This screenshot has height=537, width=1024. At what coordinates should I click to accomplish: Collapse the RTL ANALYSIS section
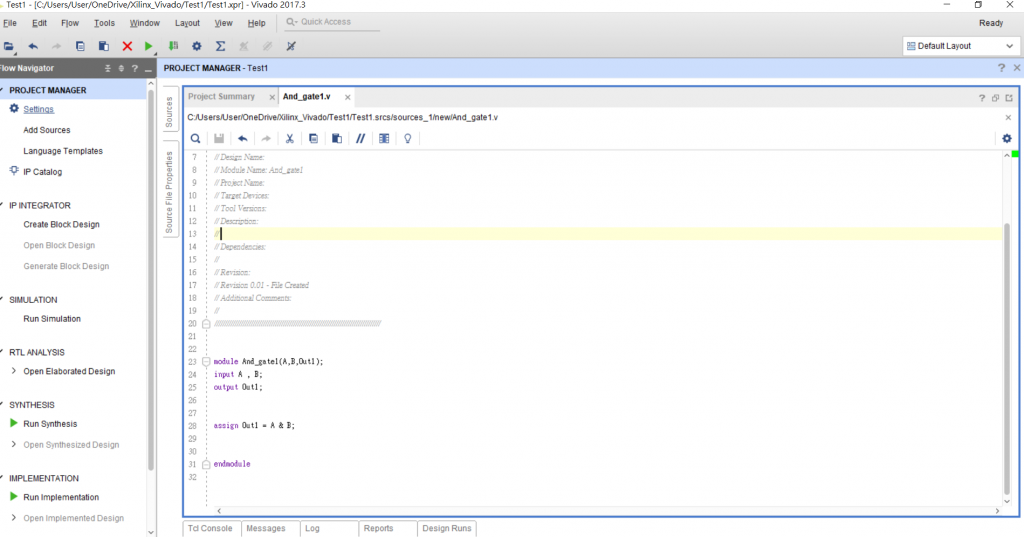pos(2,352)
